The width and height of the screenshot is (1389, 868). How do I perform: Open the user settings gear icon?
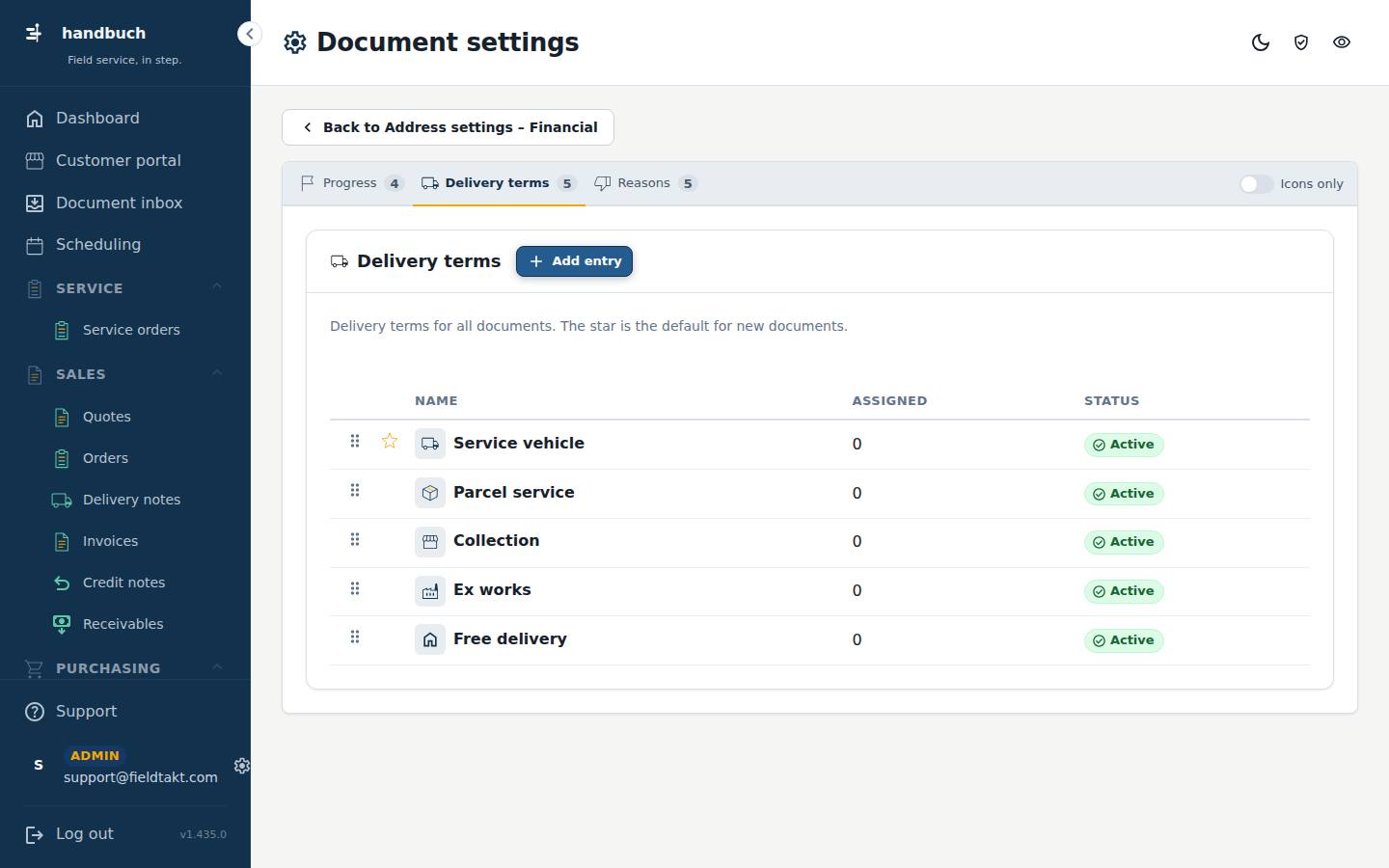tap(242, 766)
